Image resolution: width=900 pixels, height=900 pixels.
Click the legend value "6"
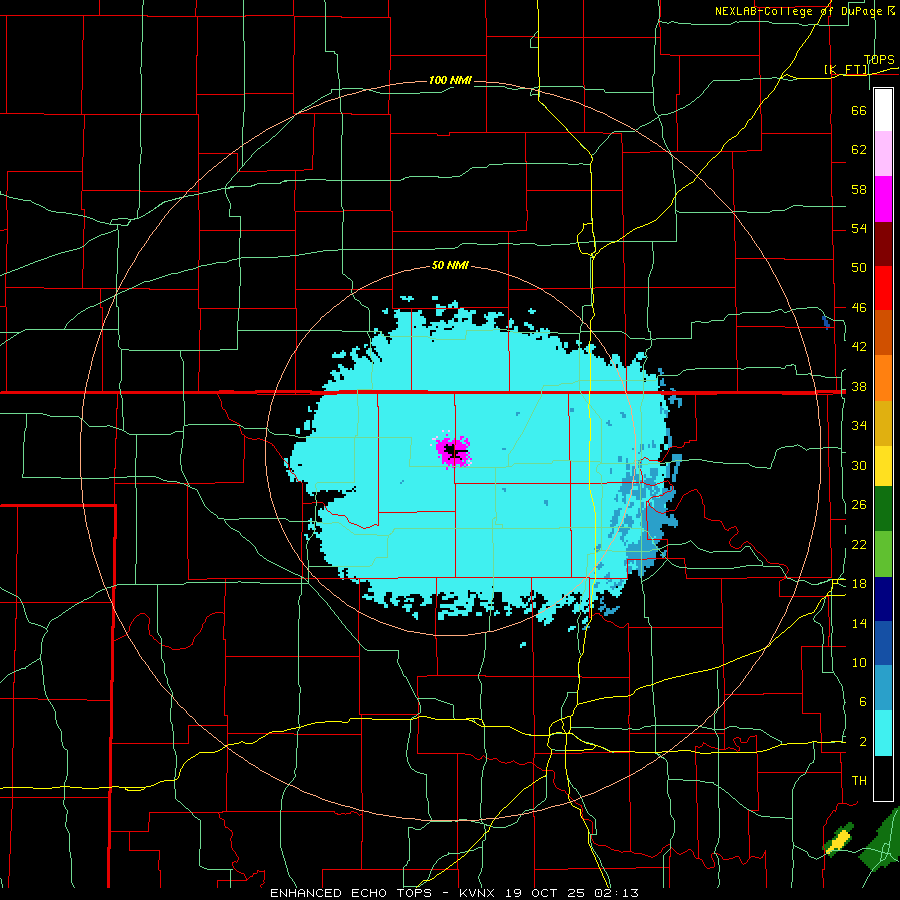(863, 702)
